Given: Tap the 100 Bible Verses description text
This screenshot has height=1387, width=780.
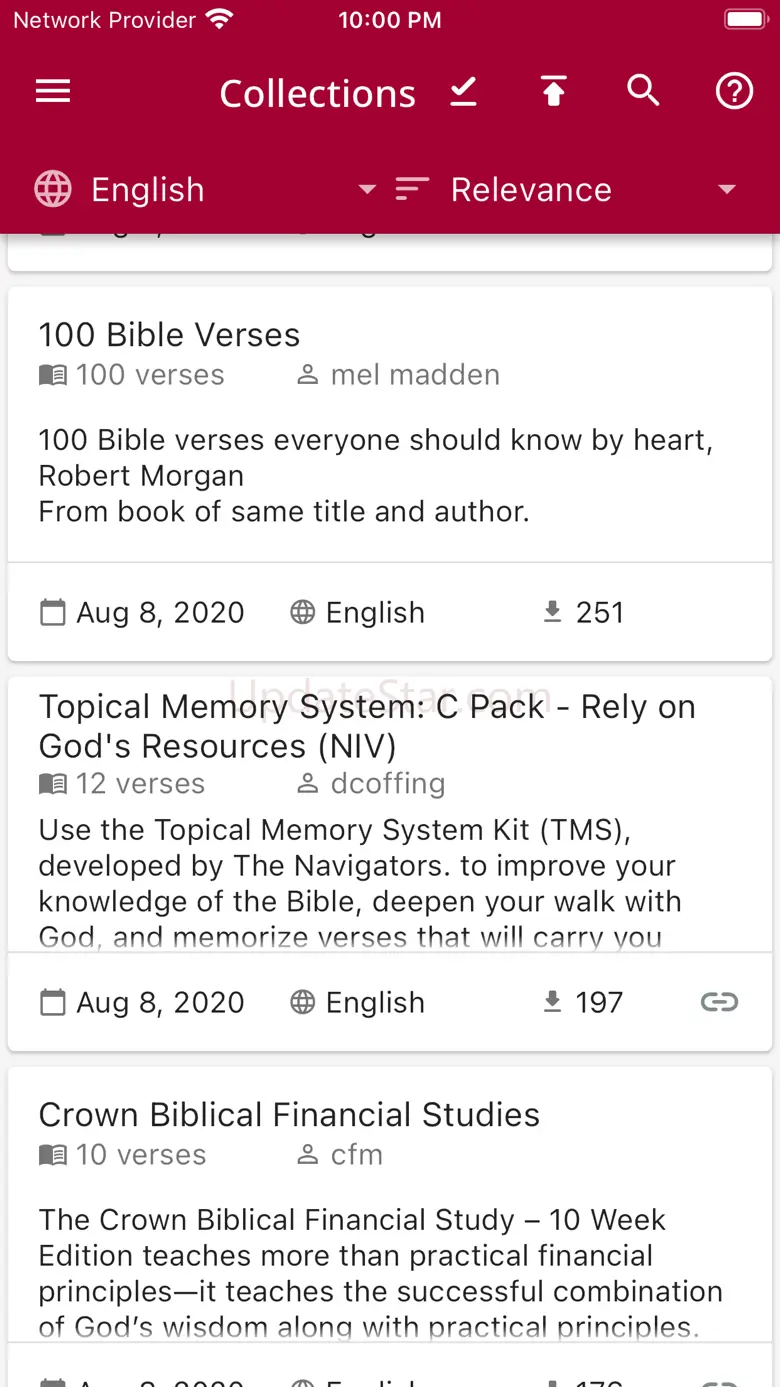Looking at the screenshot, I should [375, 475].
